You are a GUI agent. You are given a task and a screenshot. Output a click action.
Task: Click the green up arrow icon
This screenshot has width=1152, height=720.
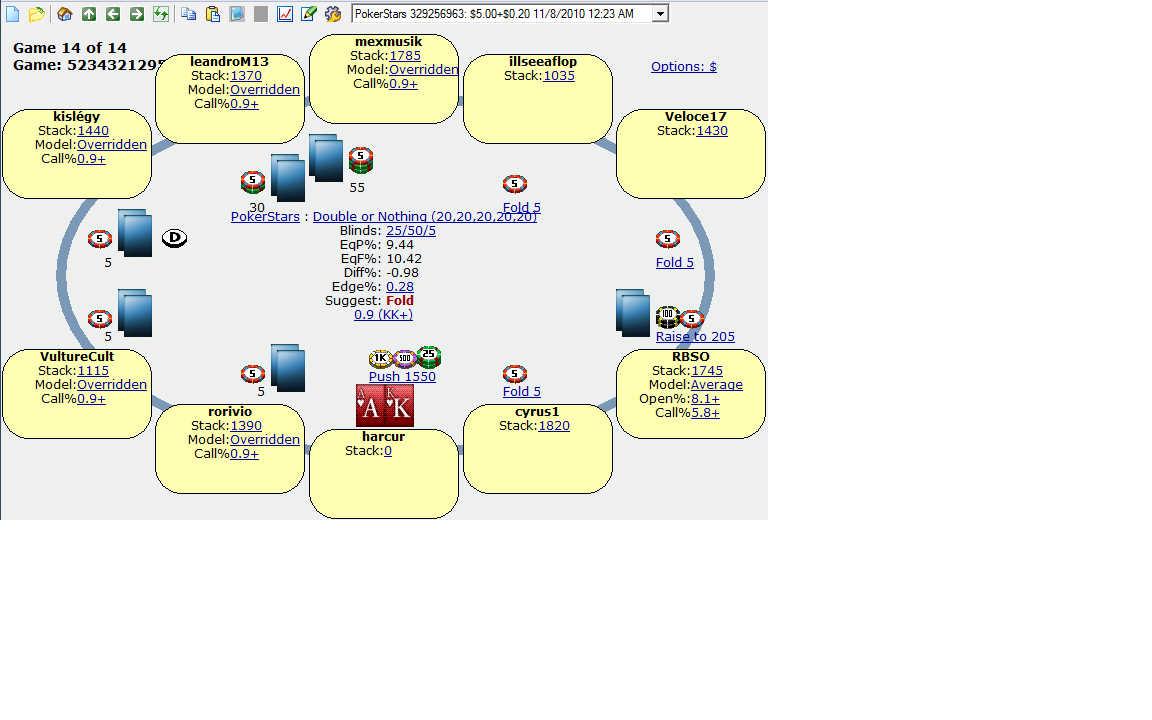pyautogui.click(x=89, y=14)
